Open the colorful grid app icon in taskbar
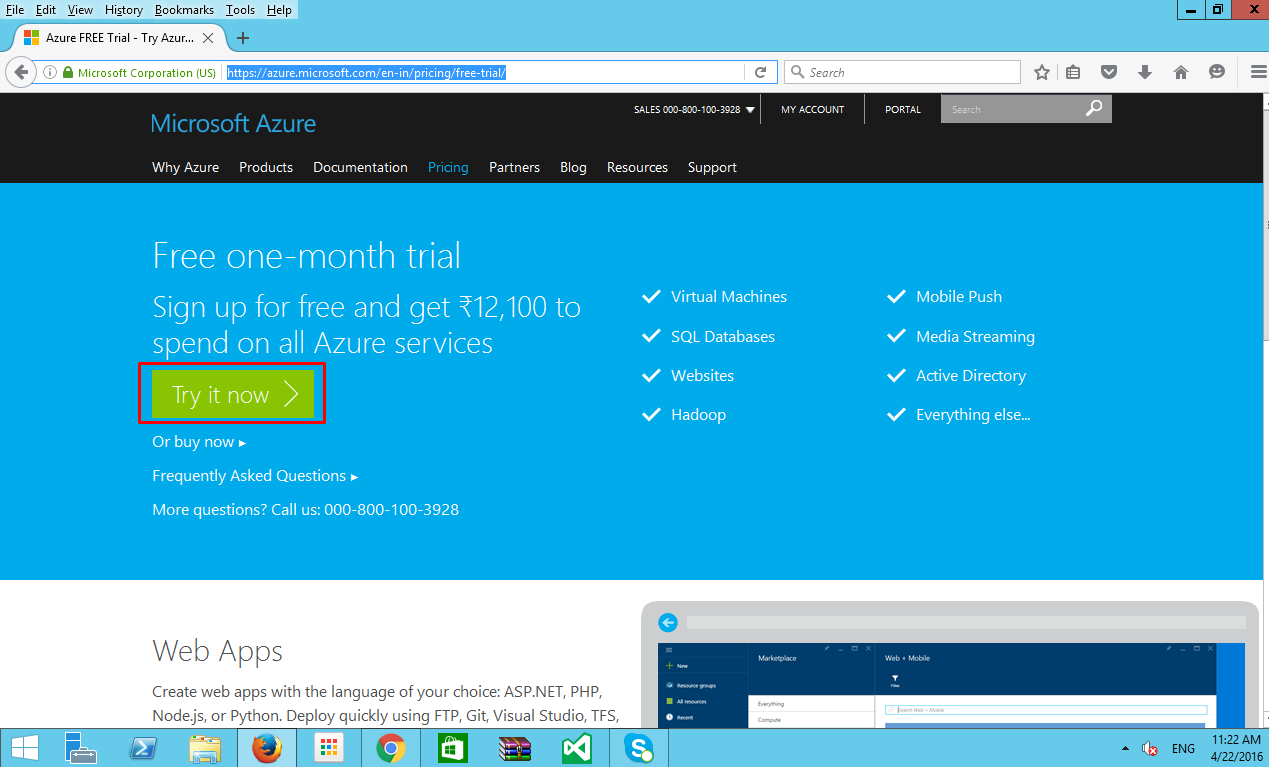 328,747
